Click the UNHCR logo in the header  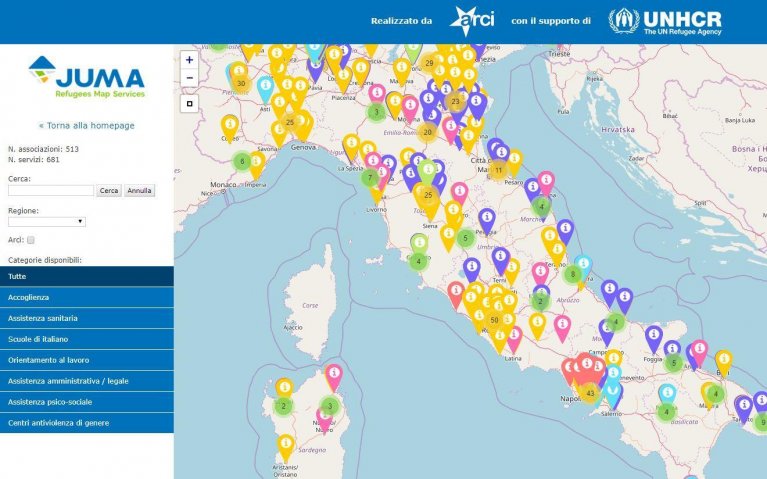click(x=666, y=21)
